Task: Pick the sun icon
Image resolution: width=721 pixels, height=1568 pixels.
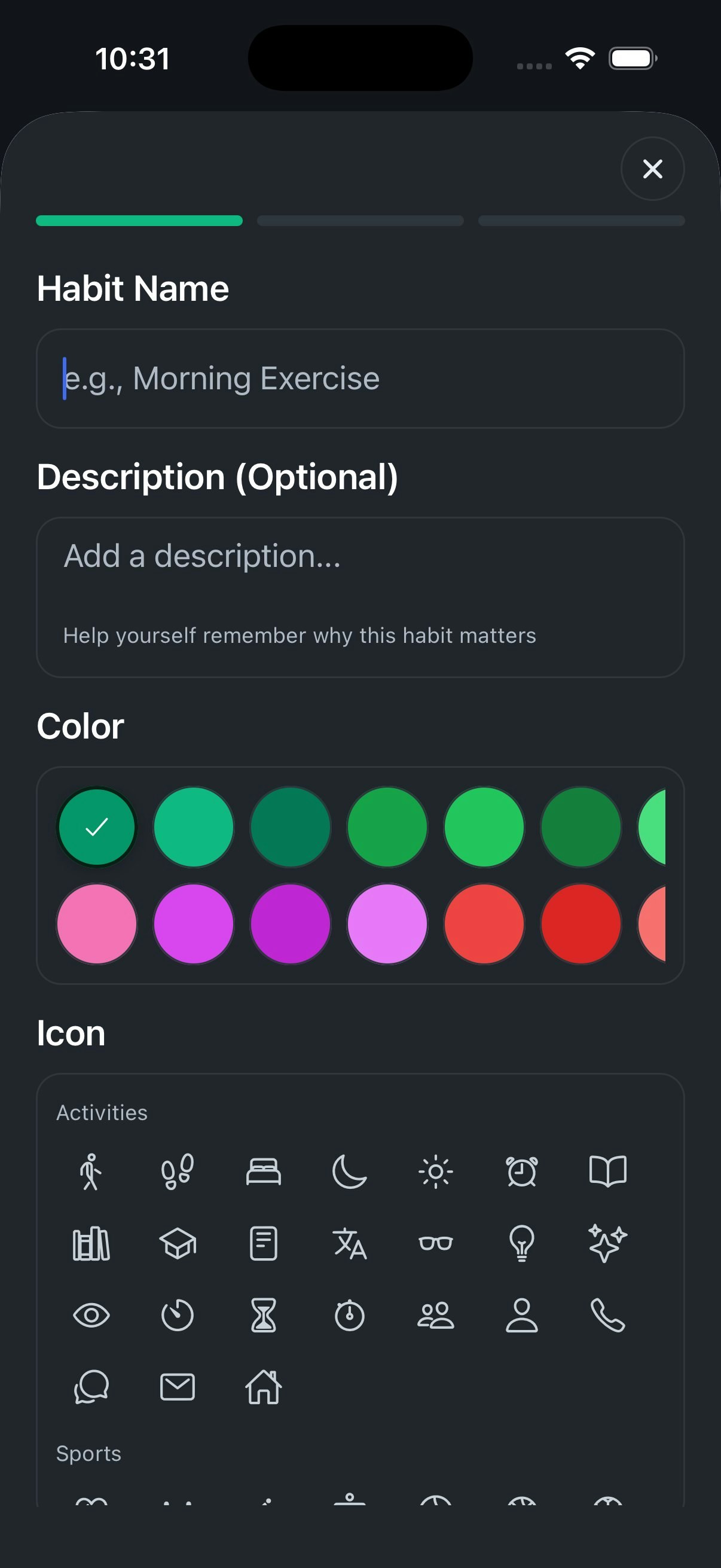Action: pos(437,1172)
